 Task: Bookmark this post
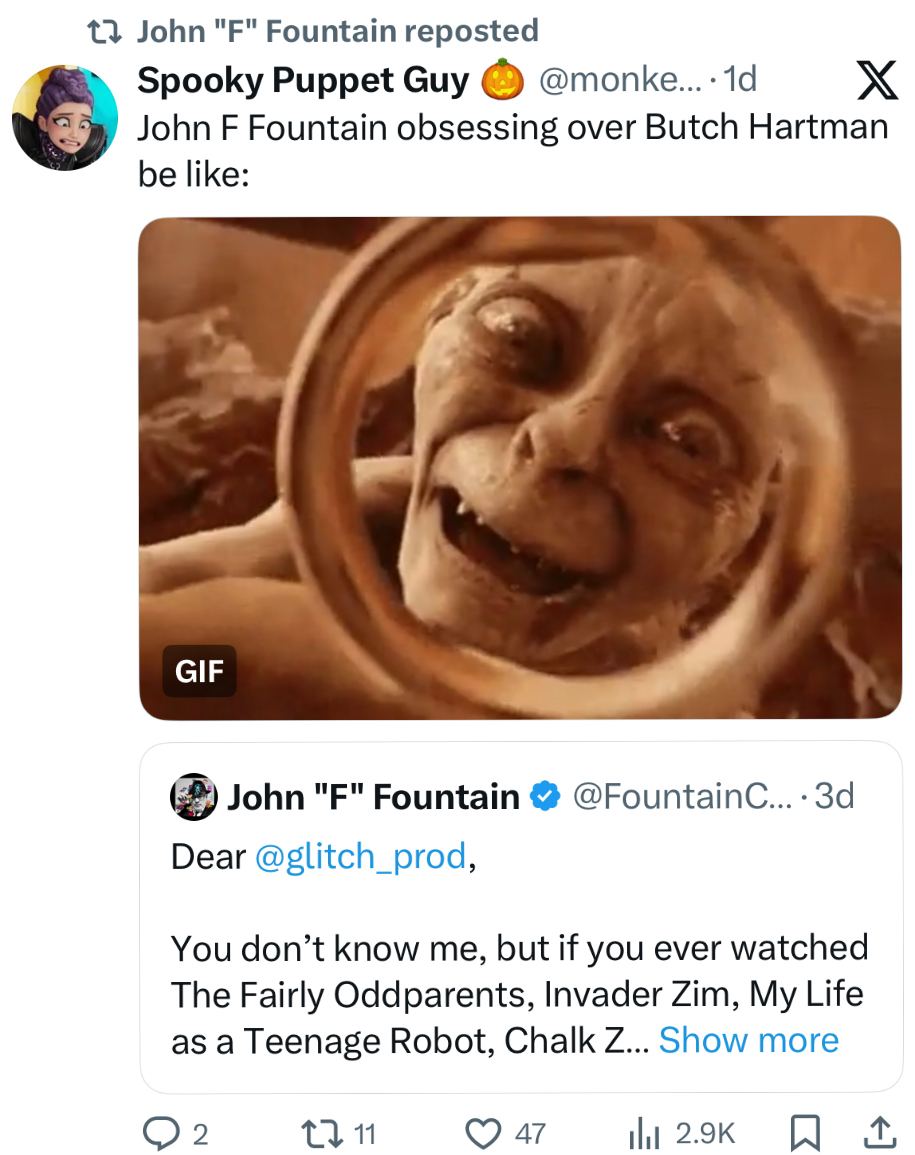pos(803,1132)
